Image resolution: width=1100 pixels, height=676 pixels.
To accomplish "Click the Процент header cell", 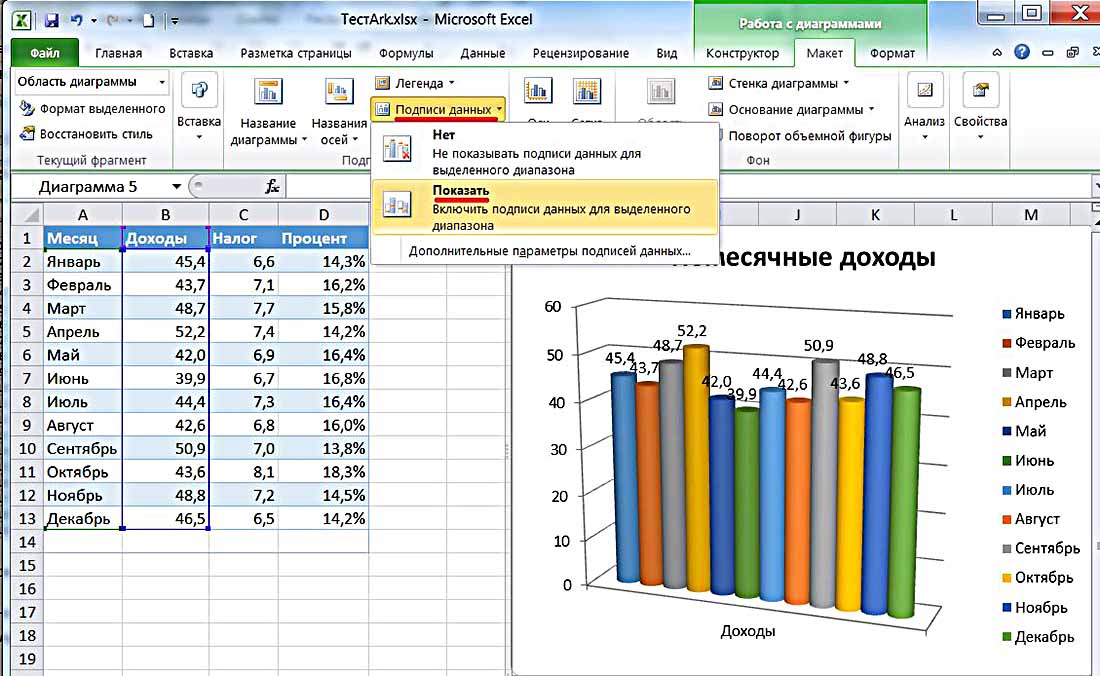I will [323, 238].
